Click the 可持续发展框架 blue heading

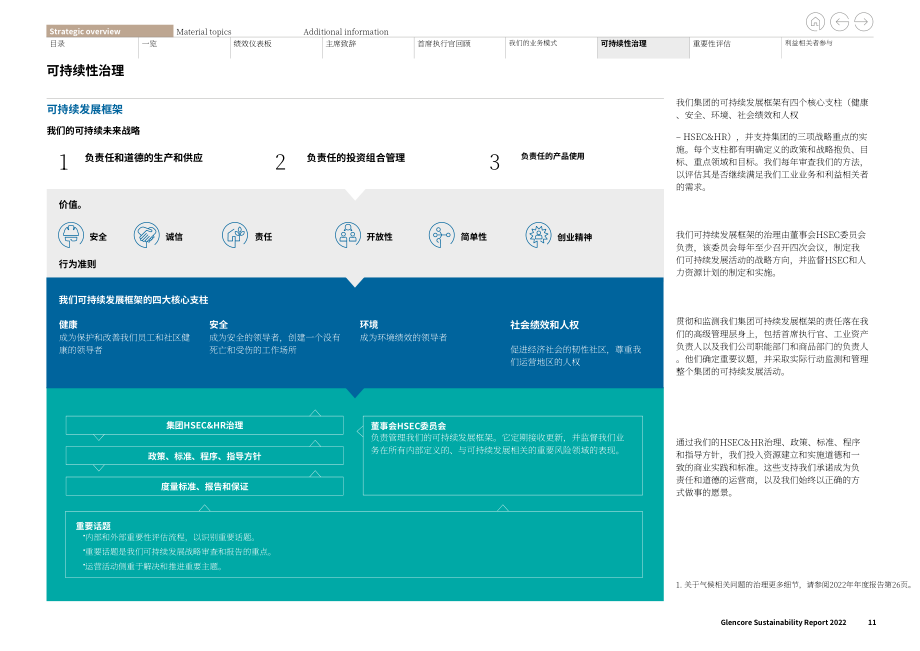(x=84, y=109)
